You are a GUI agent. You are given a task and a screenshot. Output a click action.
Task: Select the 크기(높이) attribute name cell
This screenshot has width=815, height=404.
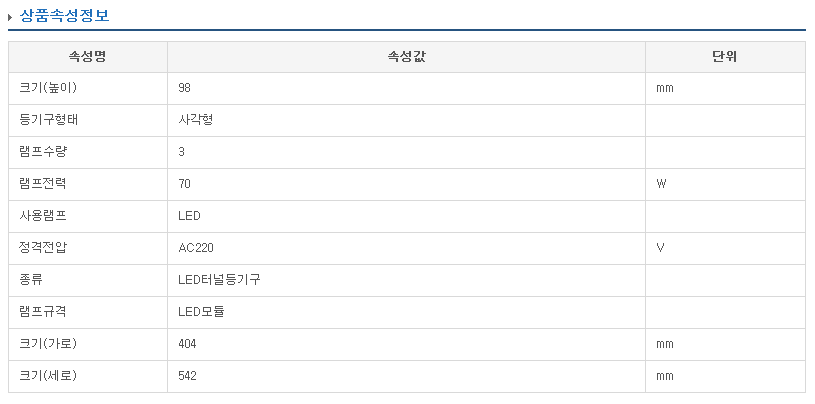[48, 88]
